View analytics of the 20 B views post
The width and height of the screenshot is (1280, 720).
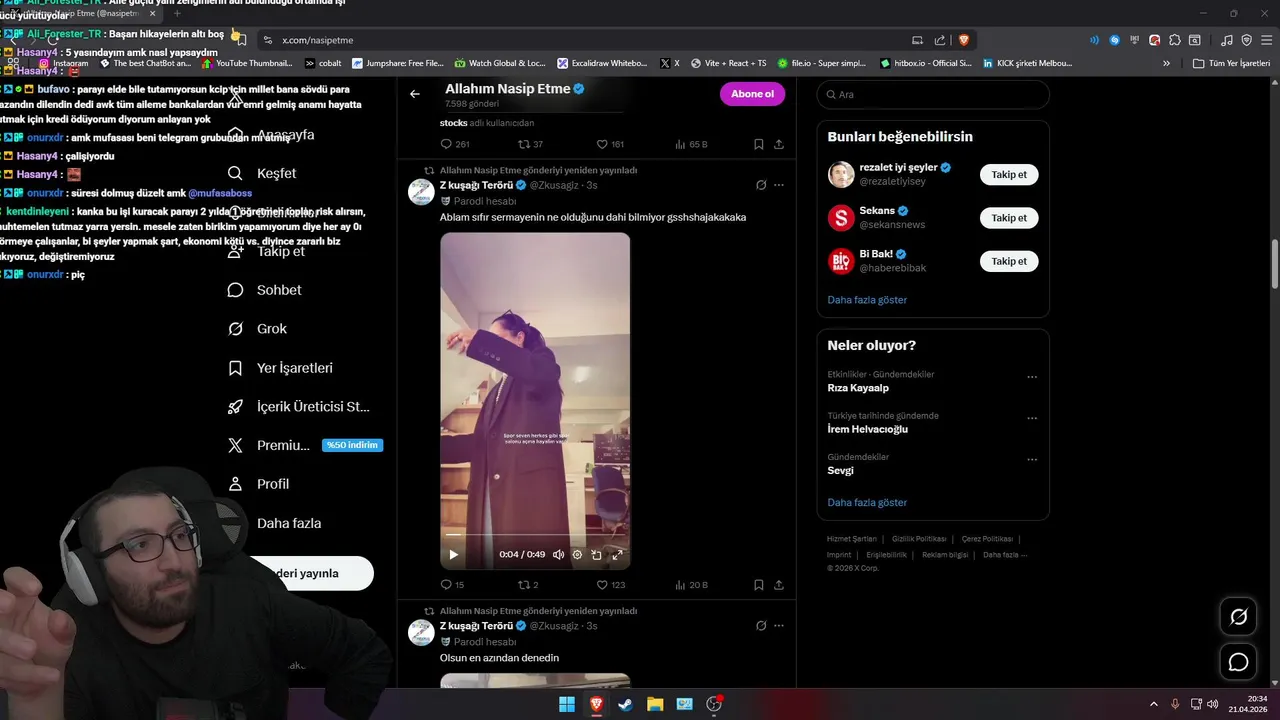(x=692, y=585)
